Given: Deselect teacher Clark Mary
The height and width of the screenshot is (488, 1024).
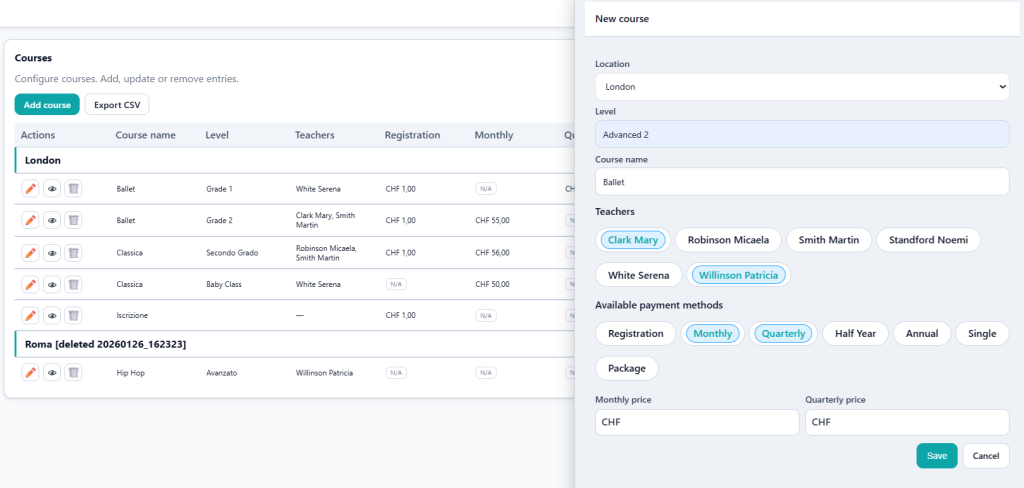Looking at the screenshot, I should (633, 240).
